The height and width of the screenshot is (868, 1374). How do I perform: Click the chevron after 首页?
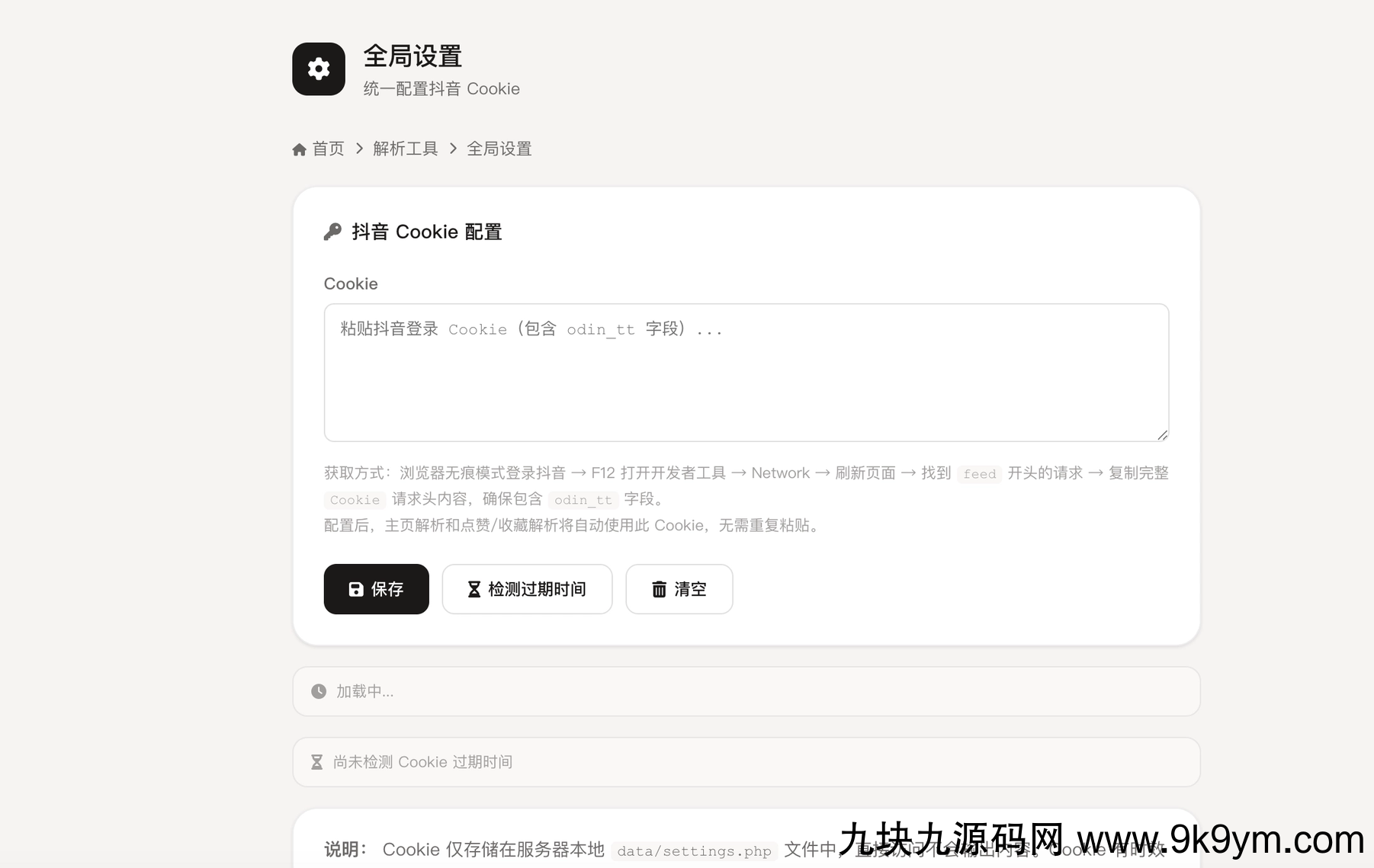[x=359, y=149]
